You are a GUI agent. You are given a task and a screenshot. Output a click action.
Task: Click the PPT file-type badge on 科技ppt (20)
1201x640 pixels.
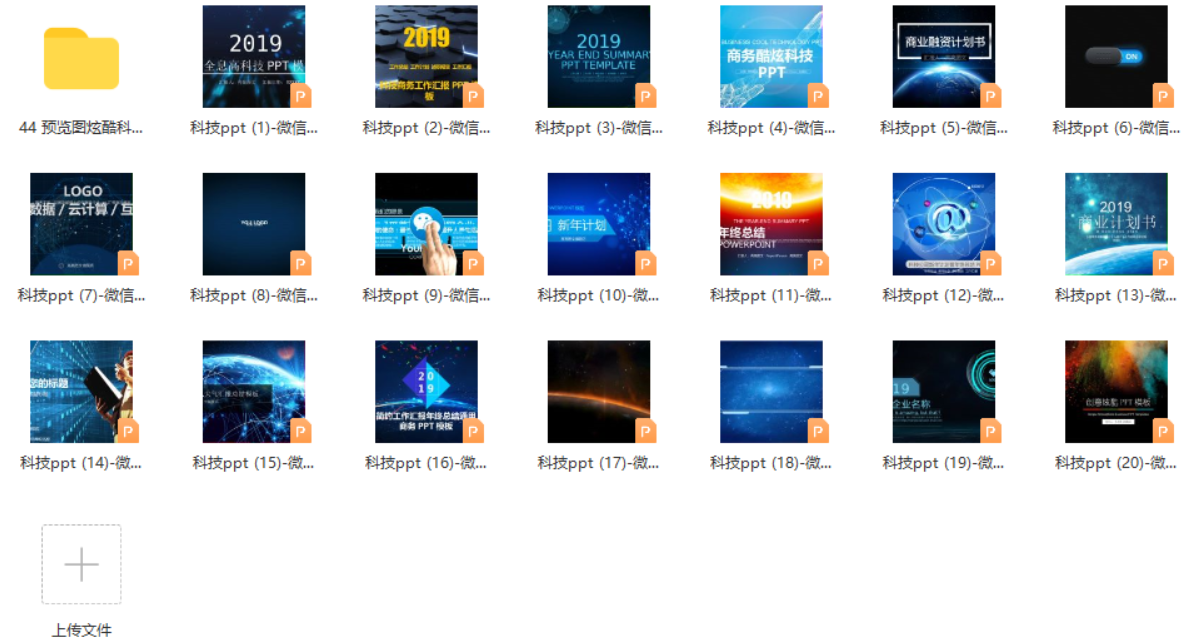coord(1164,431)
